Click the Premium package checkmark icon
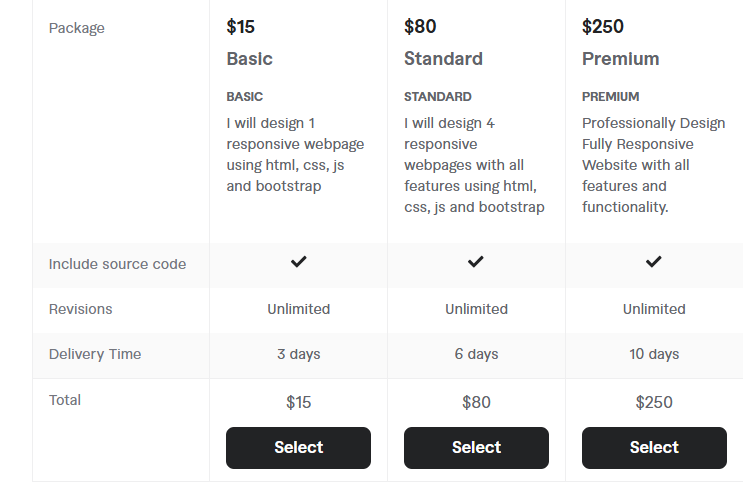 click(x=653, y=262)
